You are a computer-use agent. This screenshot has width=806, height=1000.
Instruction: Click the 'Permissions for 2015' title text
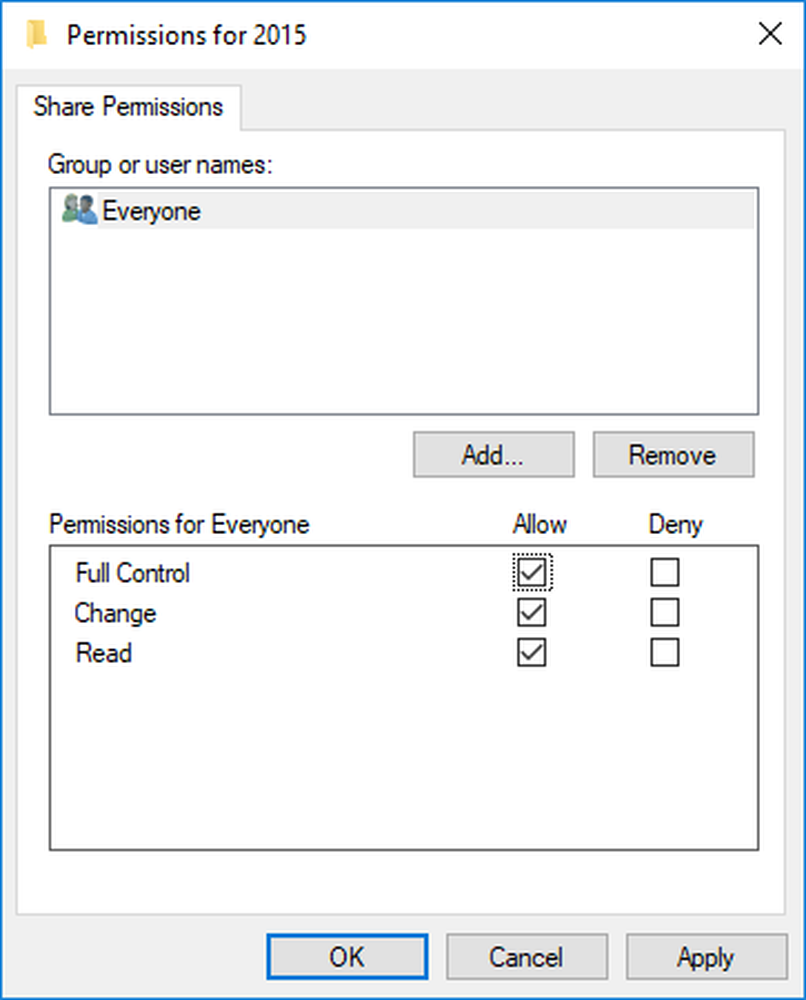click(x=186, y=36)
